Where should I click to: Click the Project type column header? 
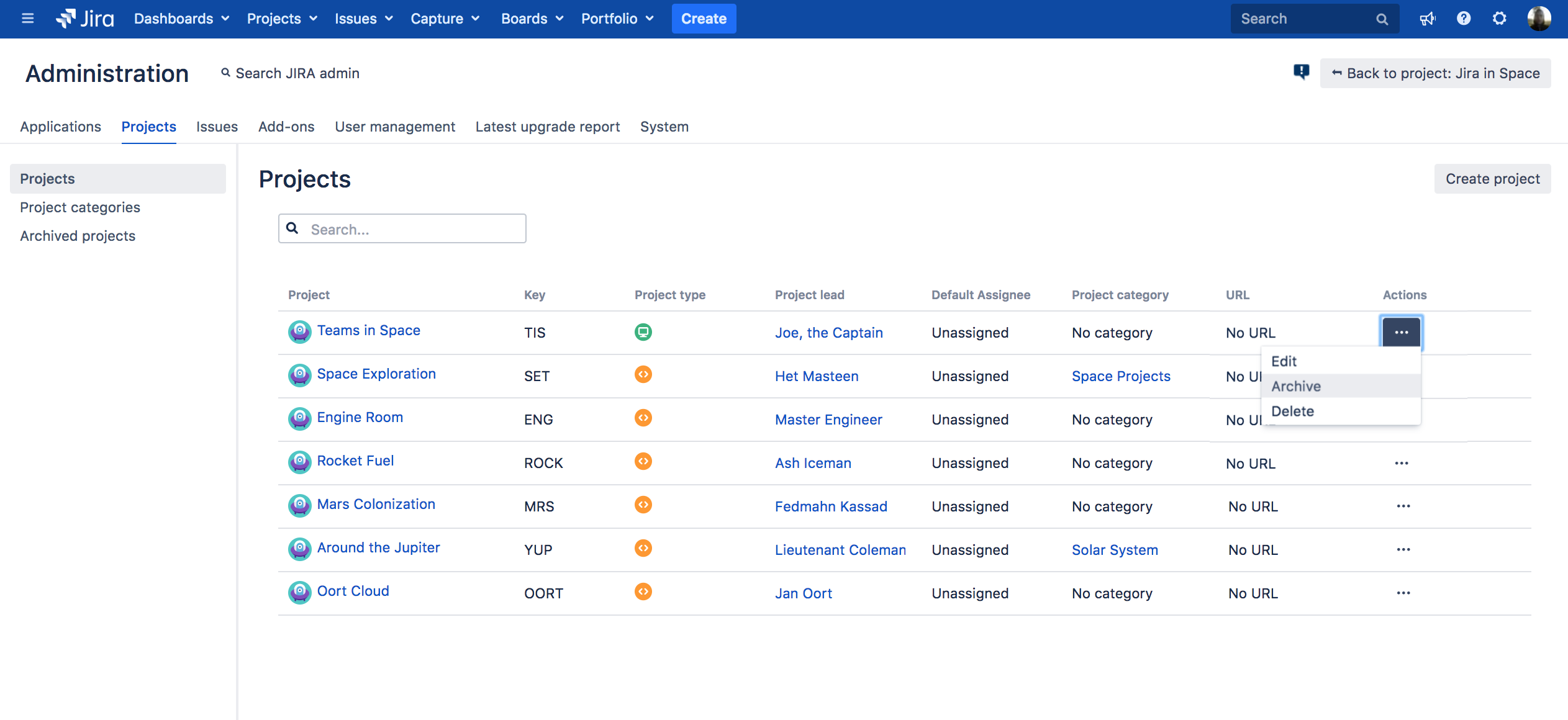click(x=669, y=295)
